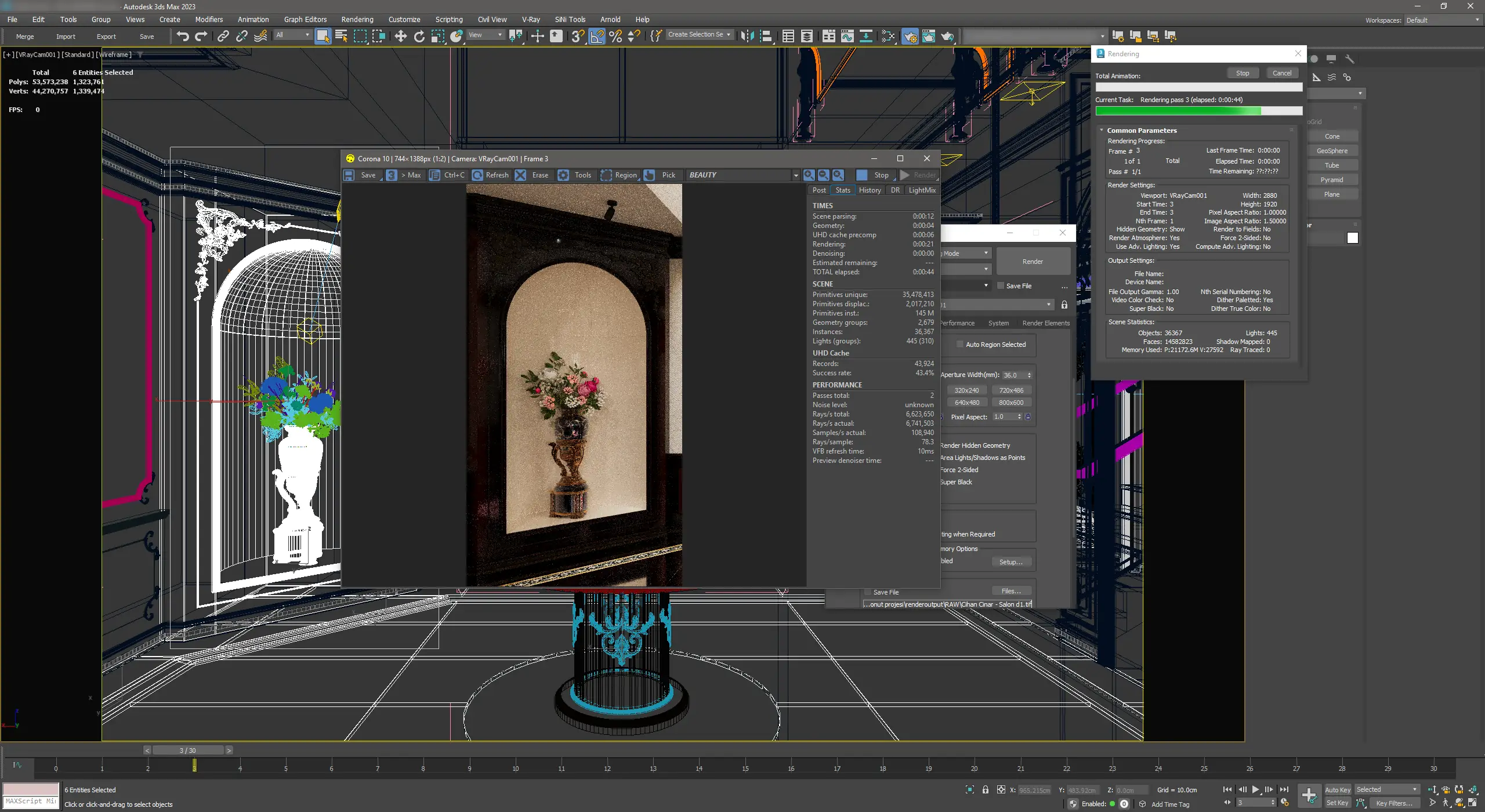Switch to the History tab in Corona VFB
This screenshot has width=1485, height=812.
[870, 190]
